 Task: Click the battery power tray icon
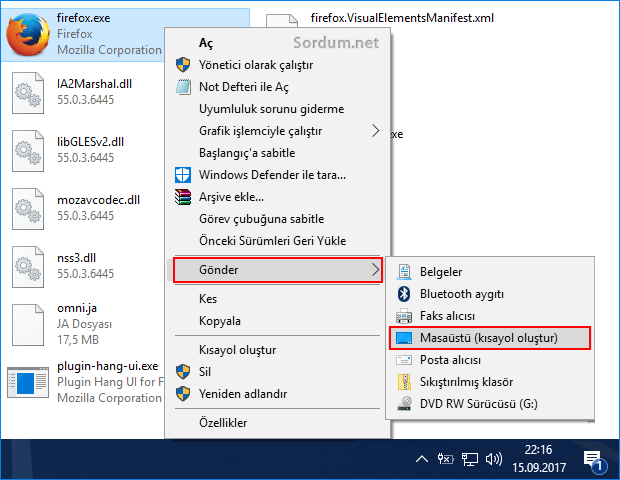coord(446,459)
